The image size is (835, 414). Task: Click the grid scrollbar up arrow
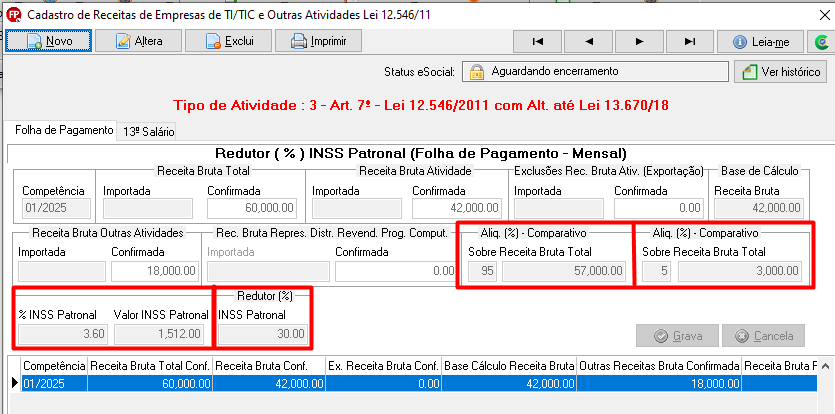tap(825, 366)
